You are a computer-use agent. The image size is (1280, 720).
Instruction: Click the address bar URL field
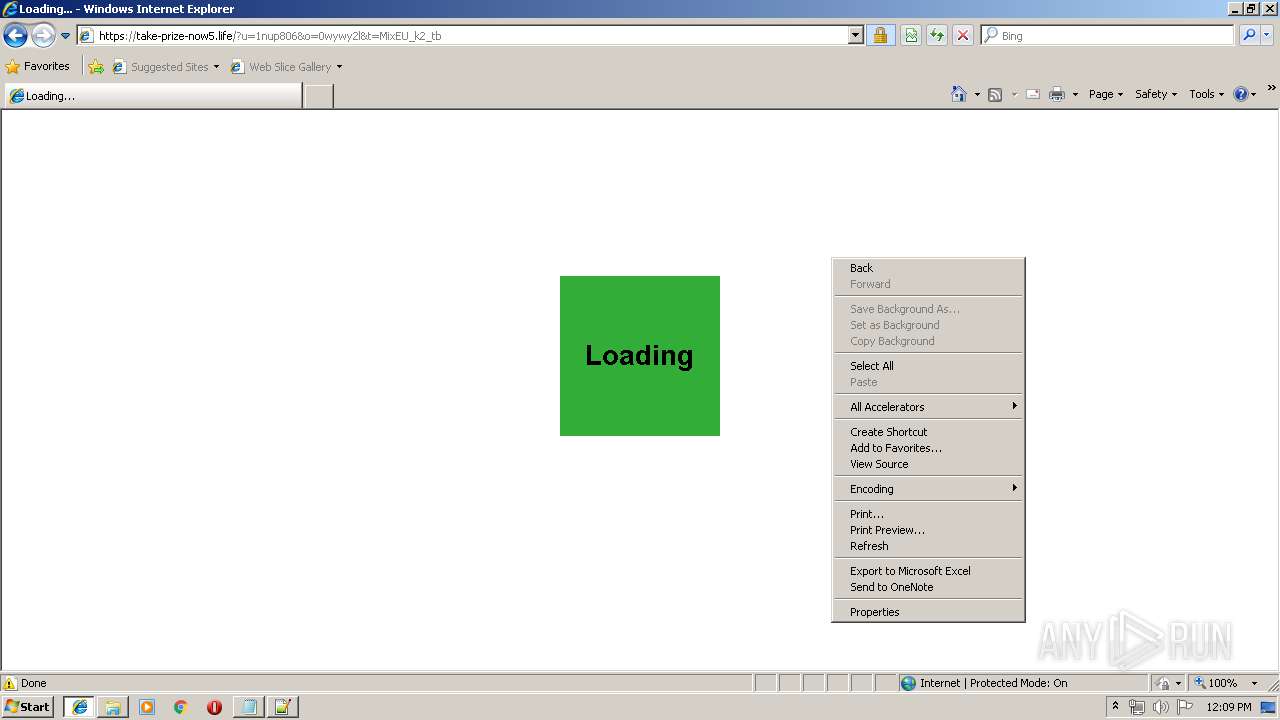pos(462,36)
